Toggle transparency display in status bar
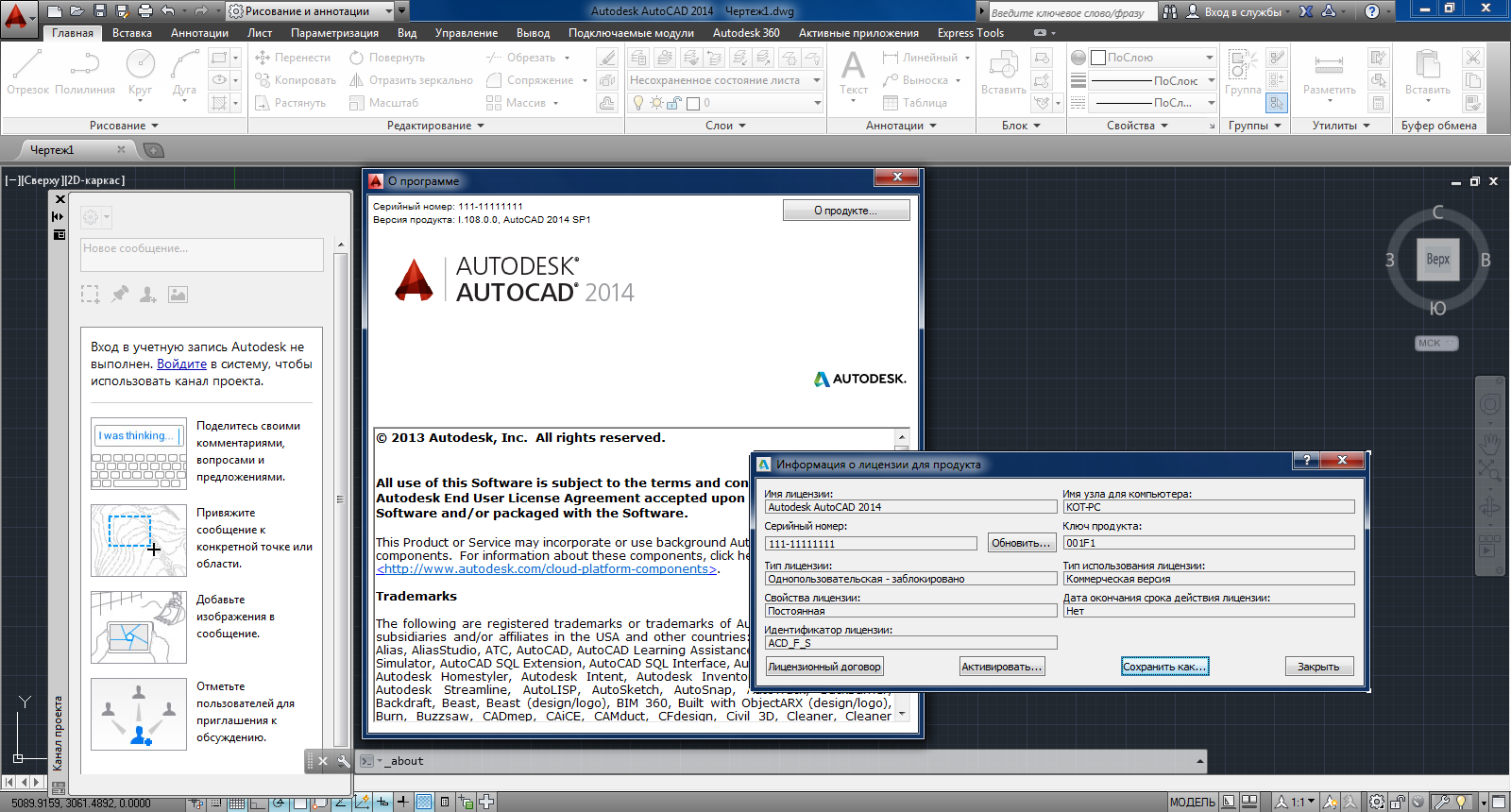1511x812 pixels. click(x=424, y=803)
